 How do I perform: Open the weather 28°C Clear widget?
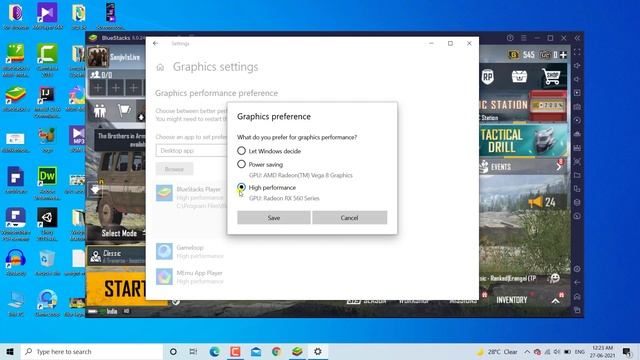[x=497, y=352]
